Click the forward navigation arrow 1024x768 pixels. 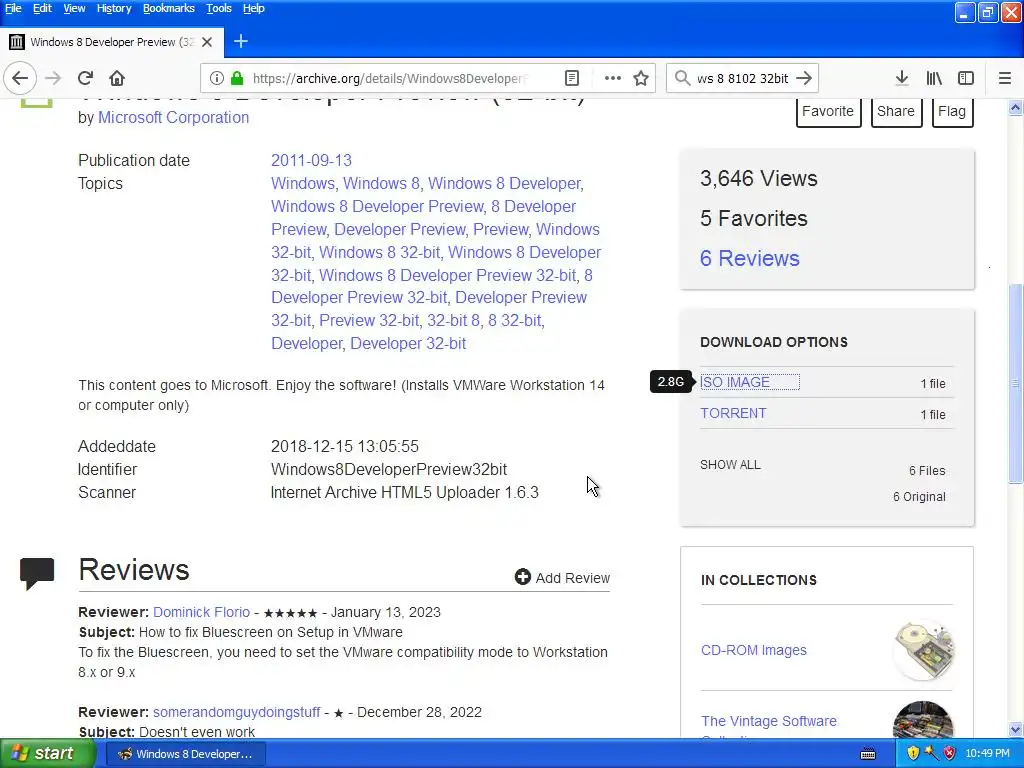[53, 78]
